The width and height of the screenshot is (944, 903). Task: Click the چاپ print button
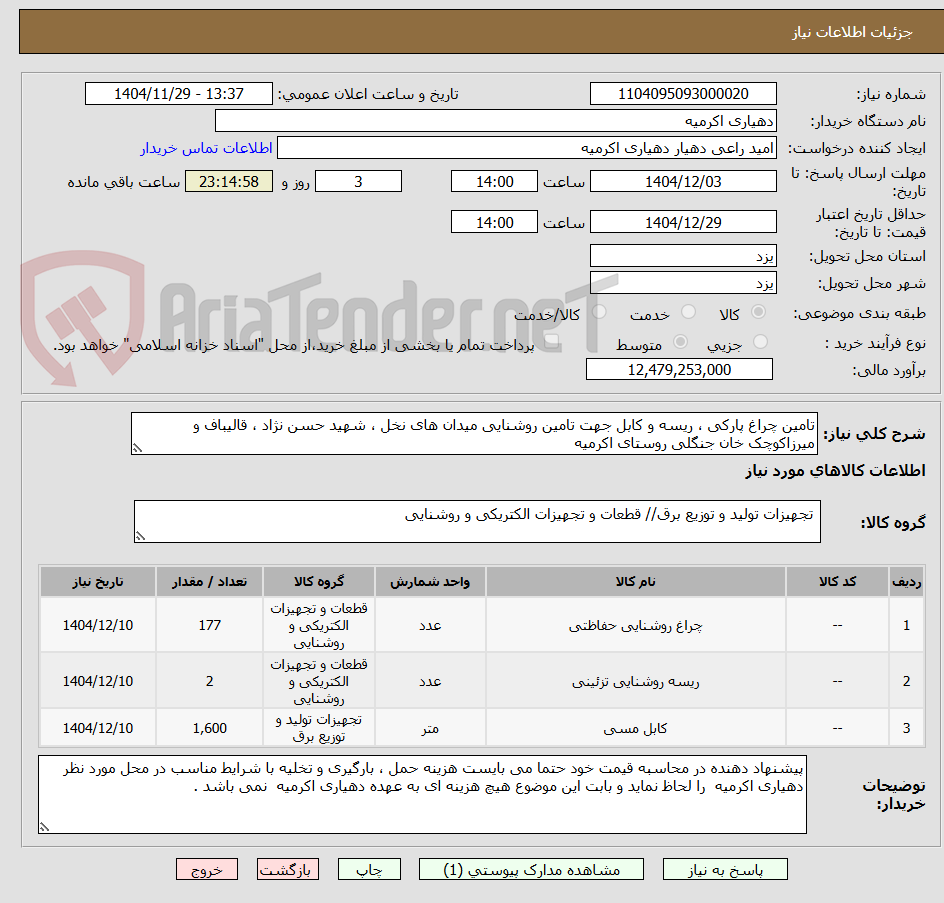[x=369, y=869]
